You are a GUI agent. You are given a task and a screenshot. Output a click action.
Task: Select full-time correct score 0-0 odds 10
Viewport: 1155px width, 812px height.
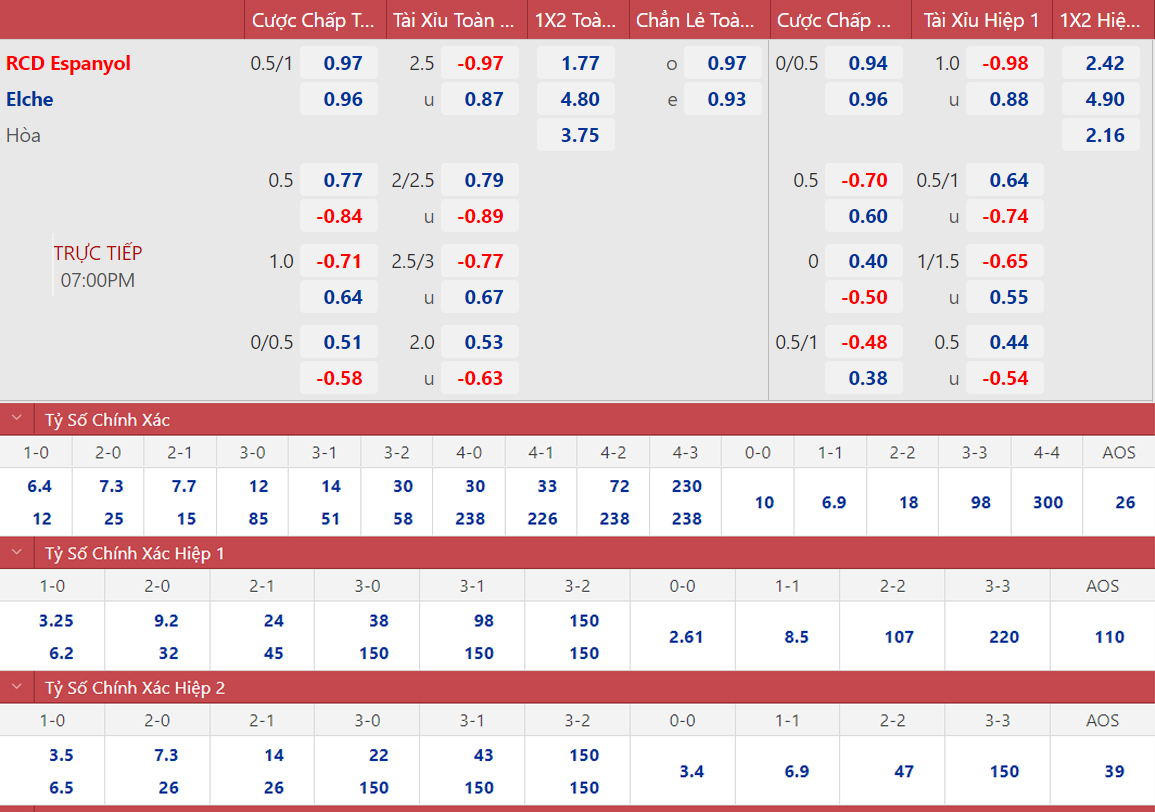[764, 503]
